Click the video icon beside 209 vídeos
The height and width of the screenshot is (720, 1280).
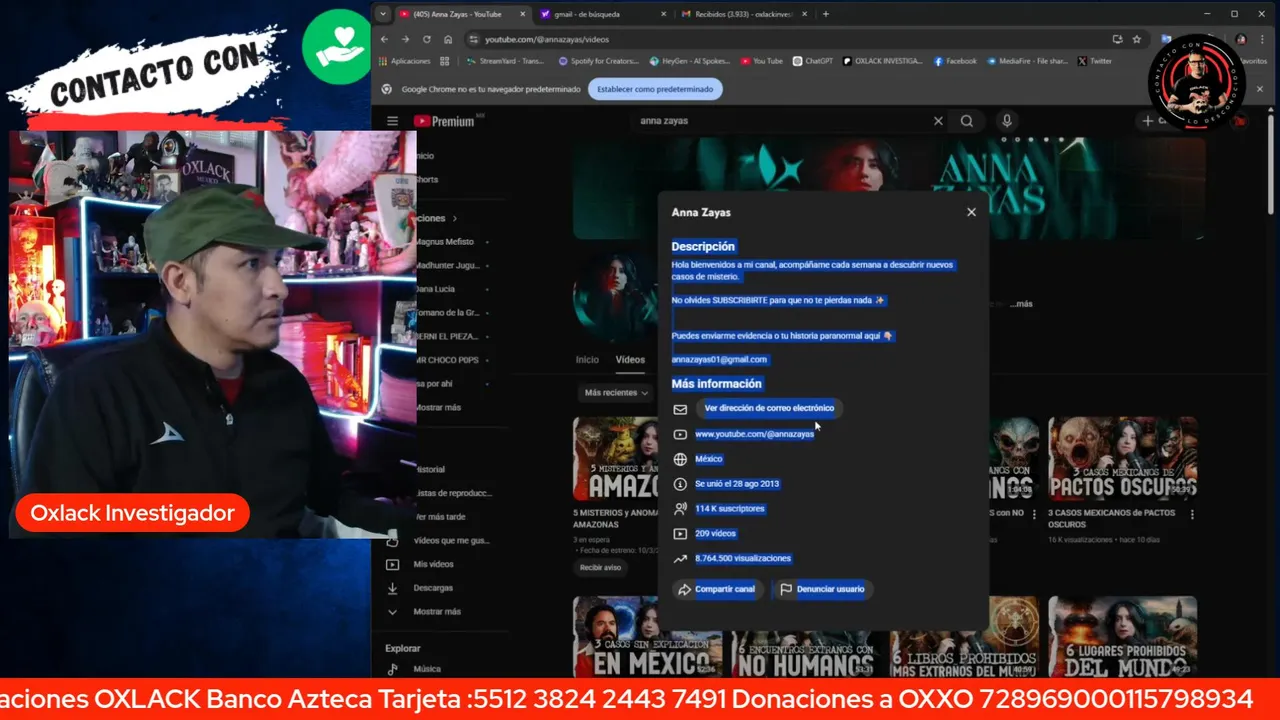[680, 534]
